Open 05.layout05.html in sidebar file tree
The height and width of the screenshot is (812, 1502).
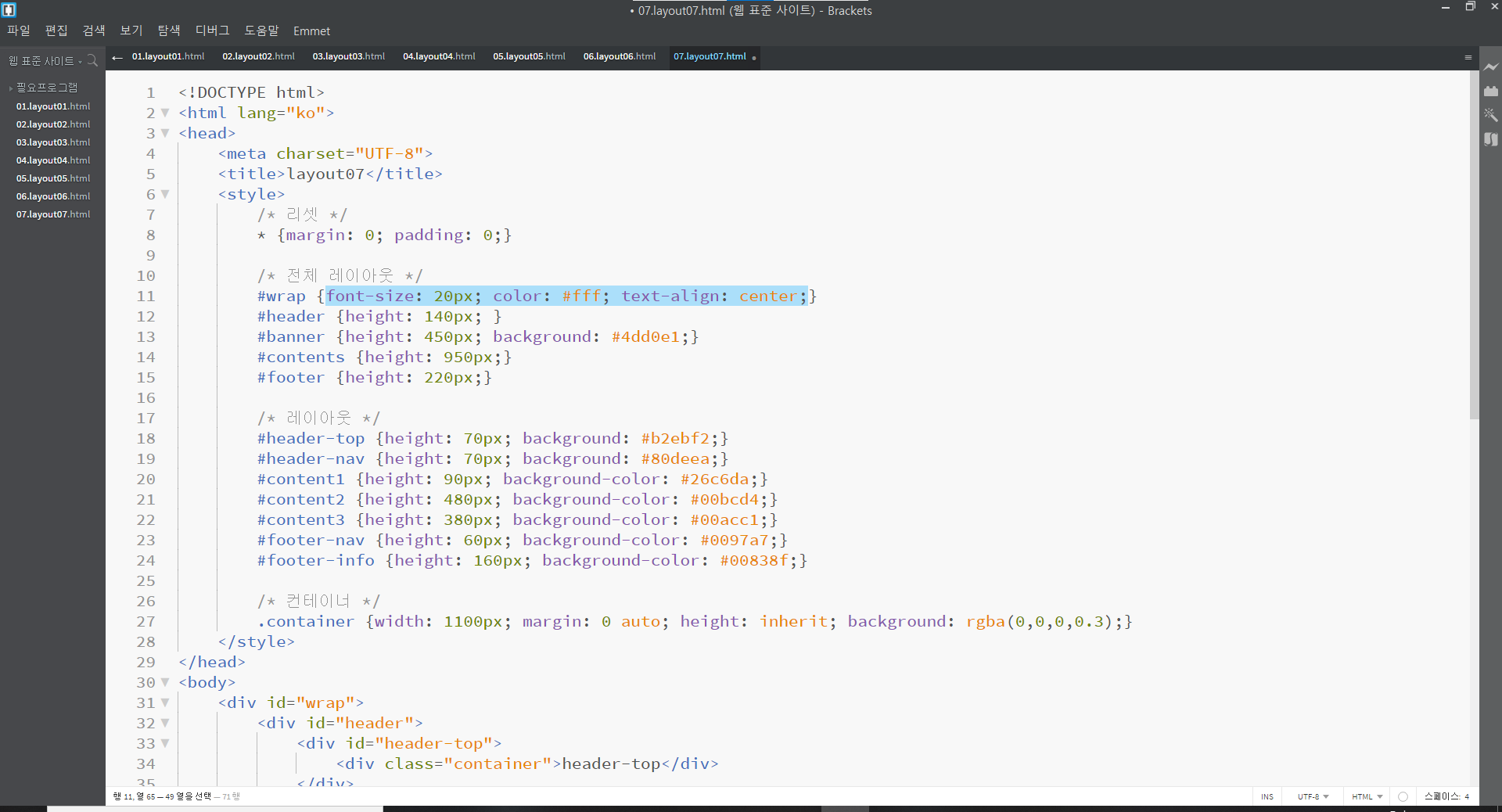pyautogui.click(x=53, y=178)
